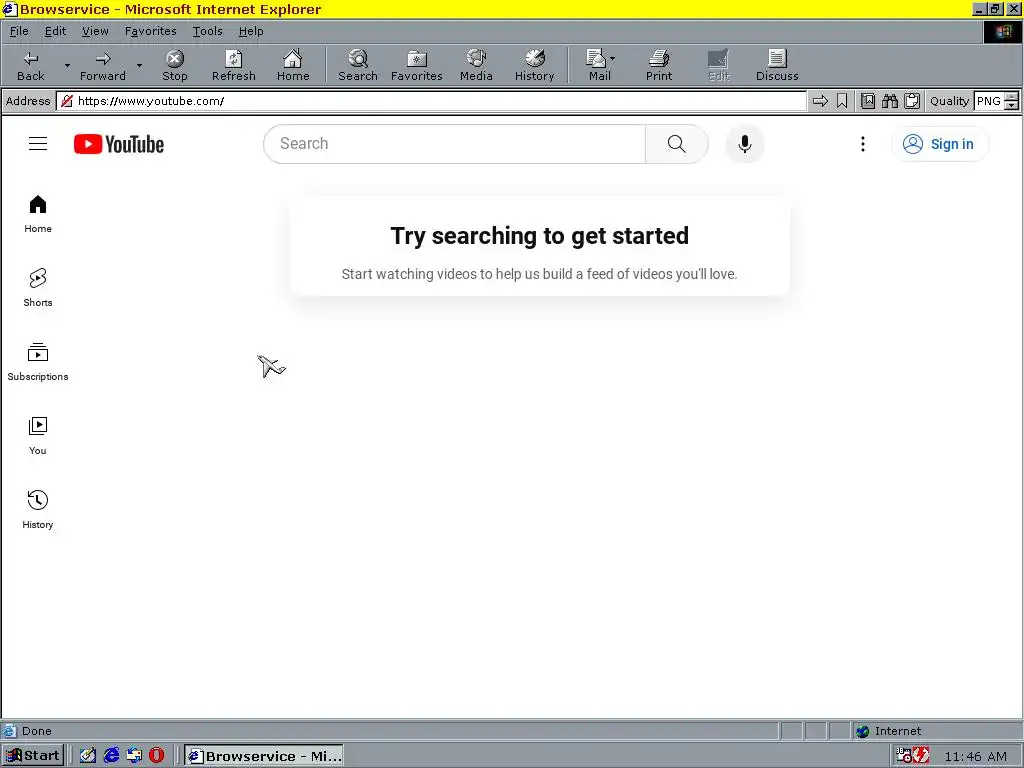
Task: Click the 'Try searching to get started' heading
Action: (x=539, y=236)
